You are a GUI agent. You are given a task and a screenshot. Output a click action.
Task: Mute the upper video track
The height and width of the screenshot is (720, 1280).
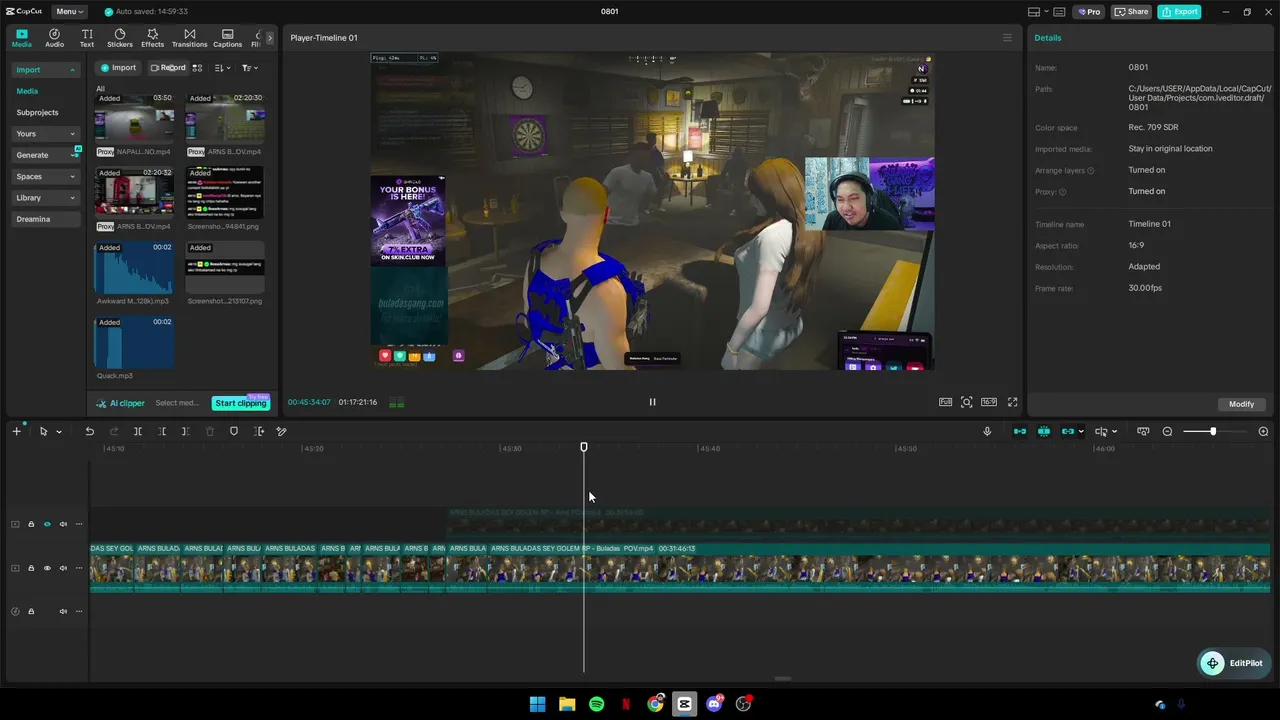pos(63,524)
